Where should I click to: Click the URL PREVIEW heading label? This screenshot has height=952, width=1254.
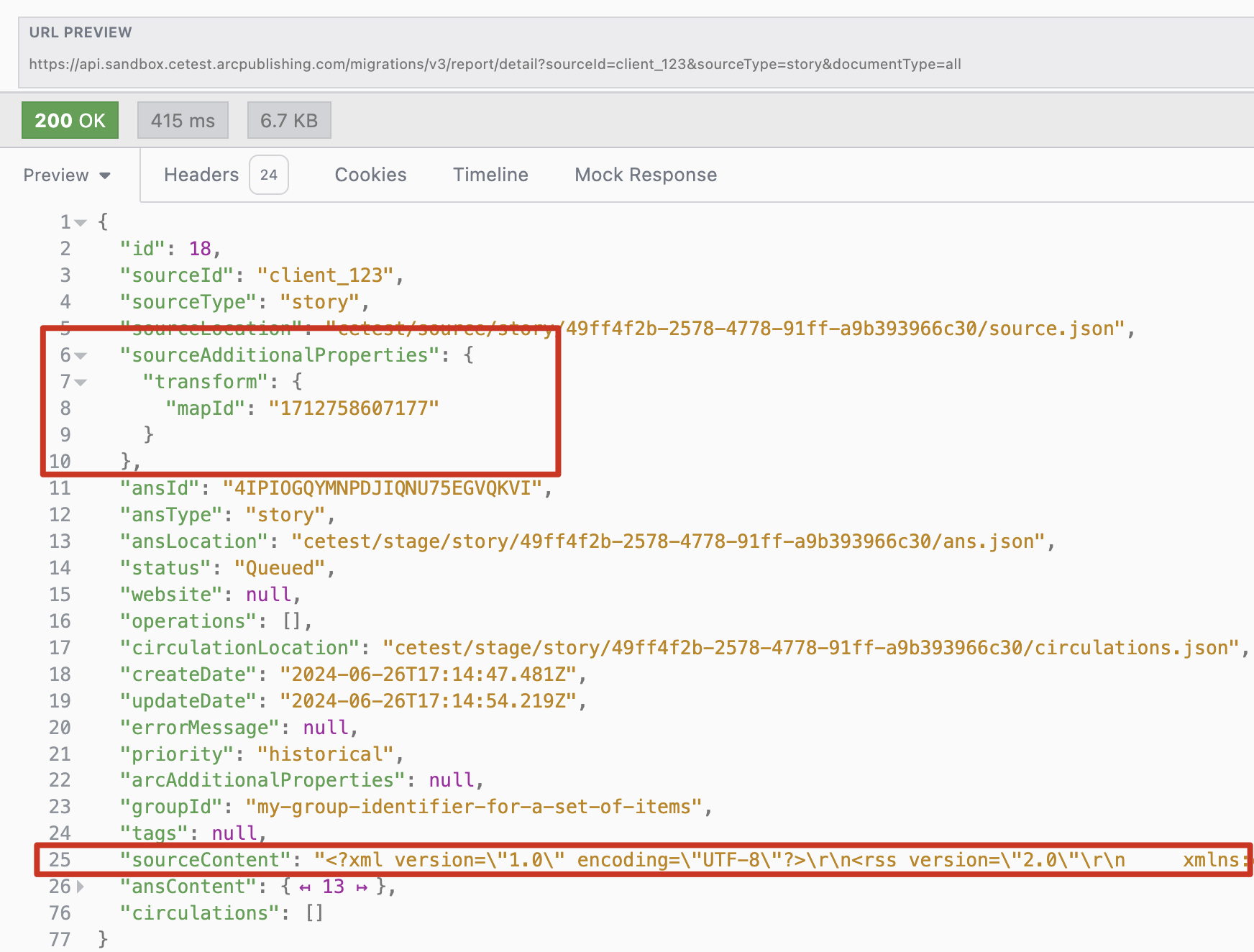[81, 32]
